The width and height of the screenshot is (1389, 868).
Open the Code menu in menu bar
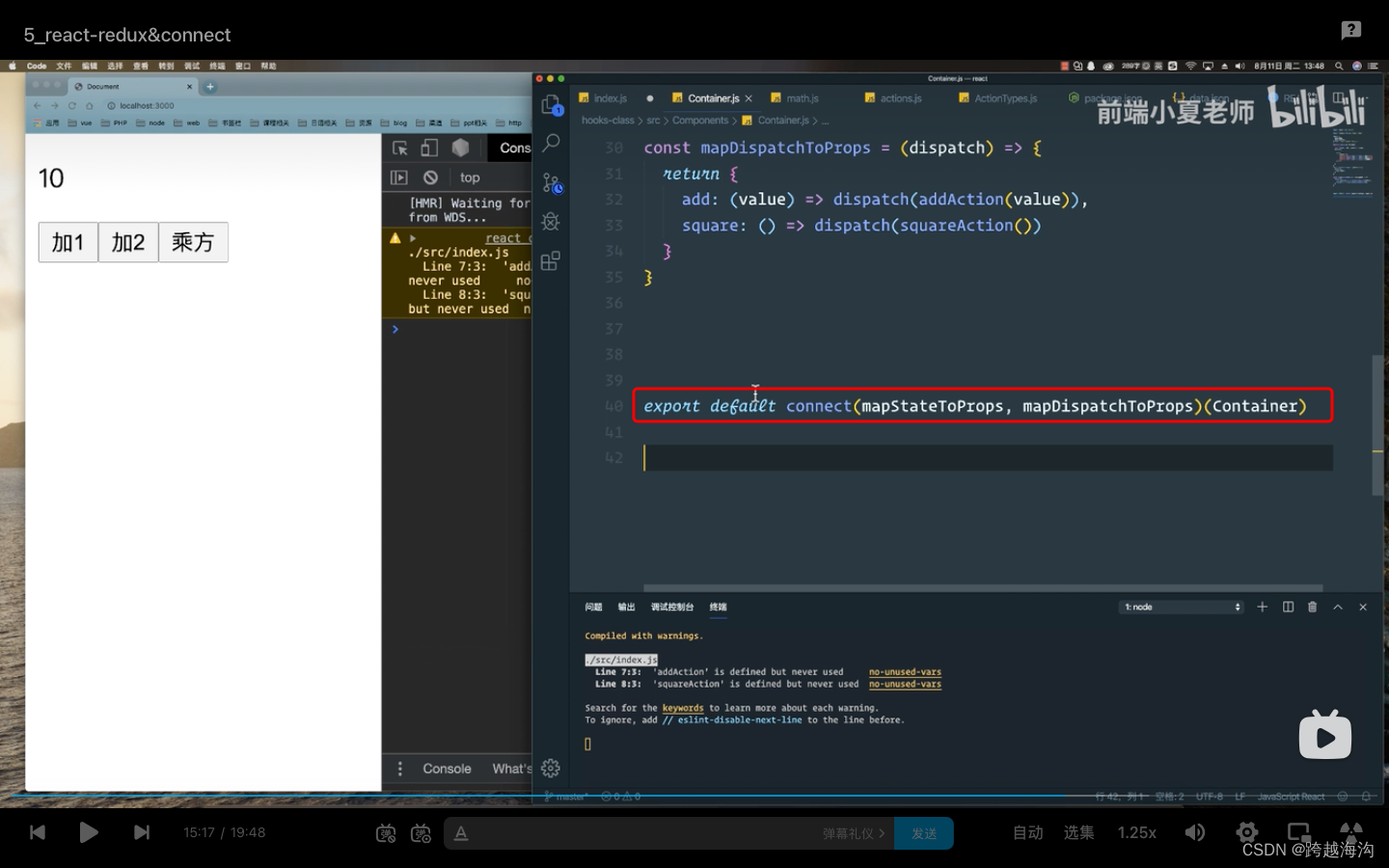37,66
